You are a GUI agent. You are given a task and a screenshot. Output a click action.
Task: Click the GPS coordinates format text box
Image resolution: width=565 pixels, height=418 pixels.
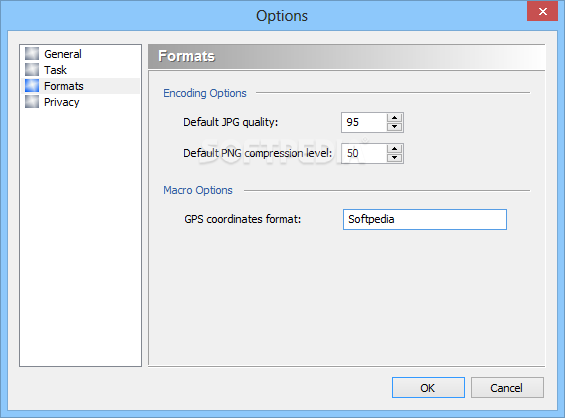point(425,219)
